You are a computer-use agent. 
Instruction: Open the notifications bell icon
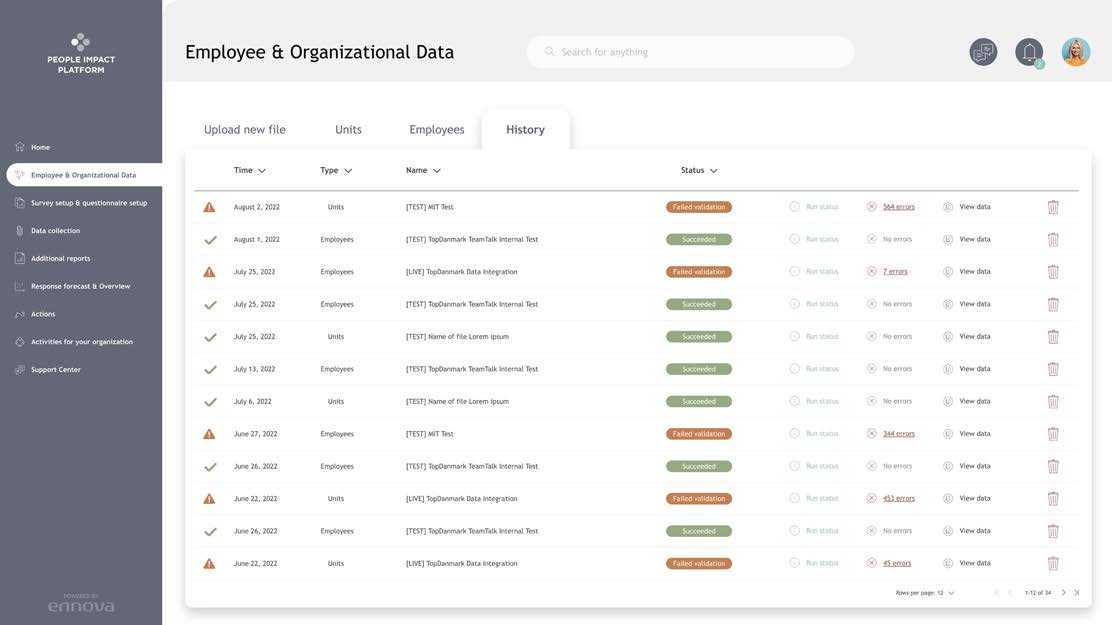1028,52
